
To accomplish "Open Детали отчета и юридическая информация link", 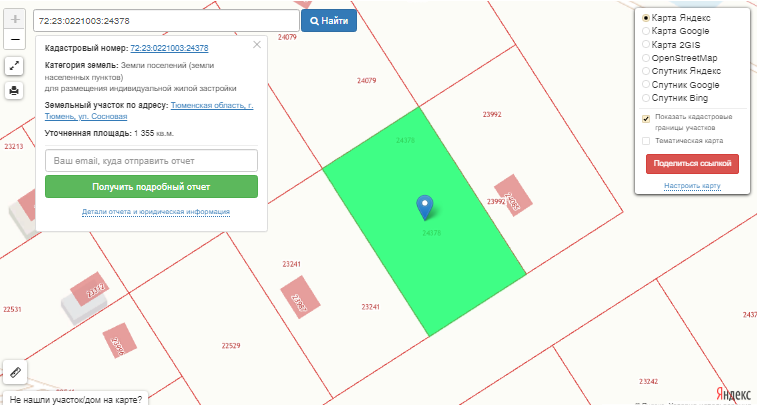I will (156, 212).
